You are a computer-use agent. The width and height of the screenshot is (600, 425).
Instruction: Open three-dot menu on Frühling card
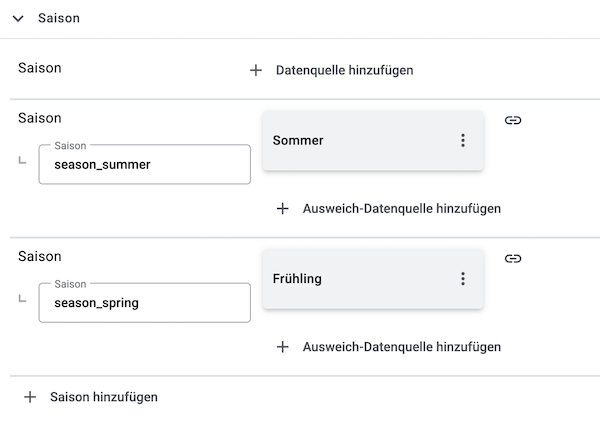click(463, 279)
